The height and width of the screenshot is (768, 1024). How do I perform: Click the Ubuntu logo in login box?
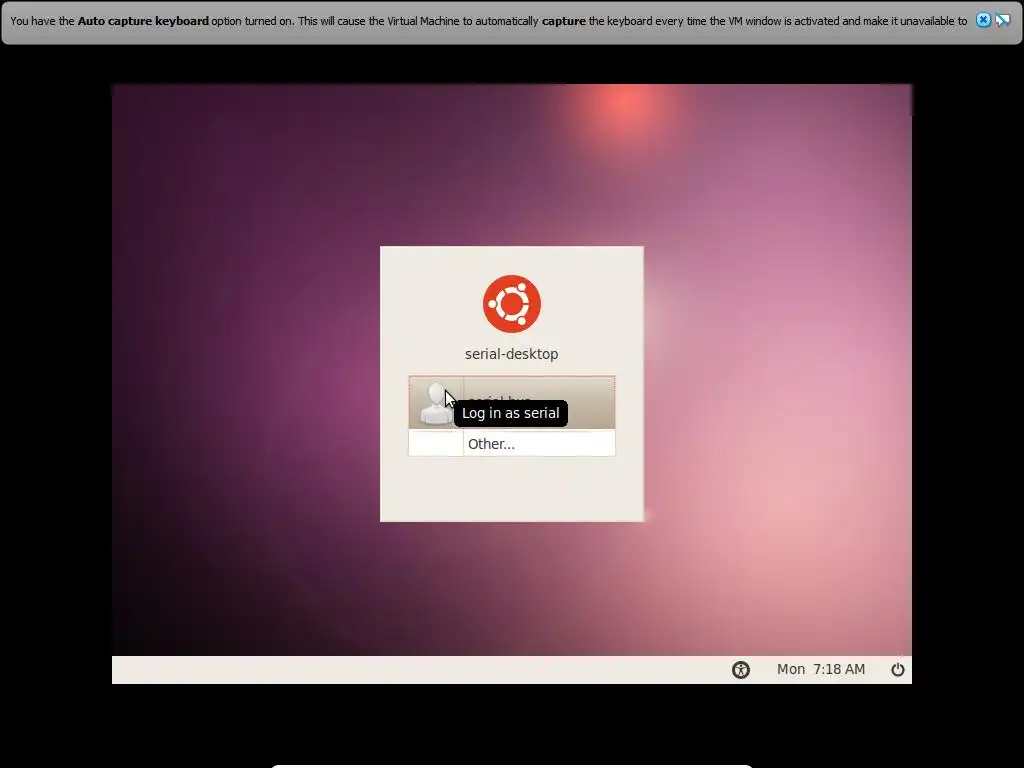click(512, 304)
